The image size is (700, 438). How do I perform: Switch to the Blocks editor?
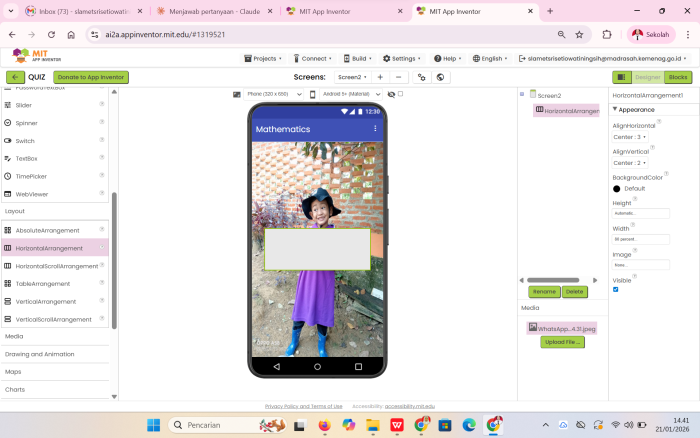tap(678, 77)
